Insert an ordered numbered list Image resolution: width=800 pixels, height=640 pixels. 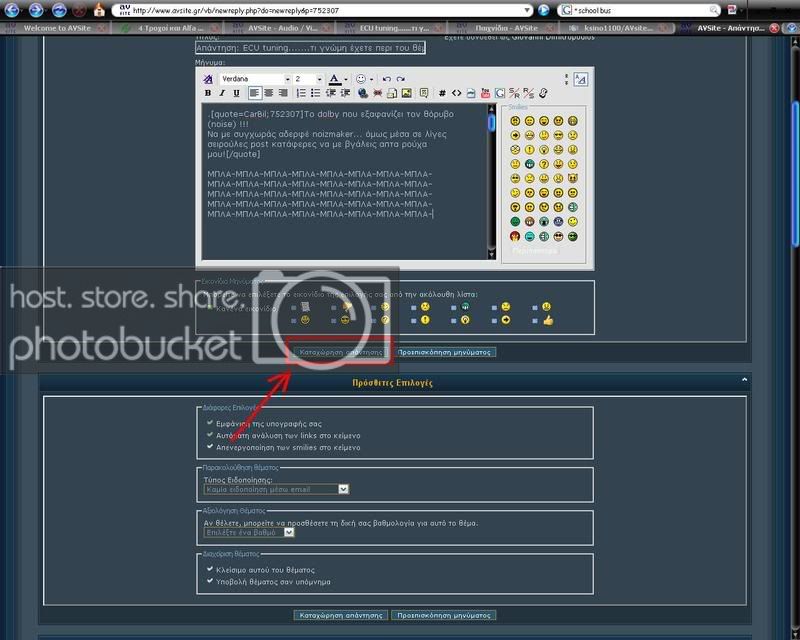point(302,93)
